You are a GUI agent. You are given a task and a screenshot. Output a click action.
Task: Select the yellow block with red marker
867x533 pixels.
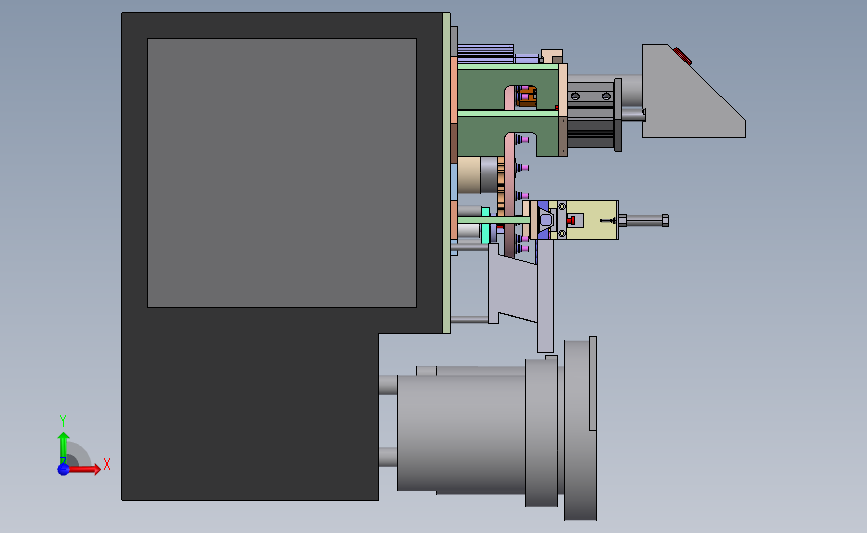click(592, 220)
